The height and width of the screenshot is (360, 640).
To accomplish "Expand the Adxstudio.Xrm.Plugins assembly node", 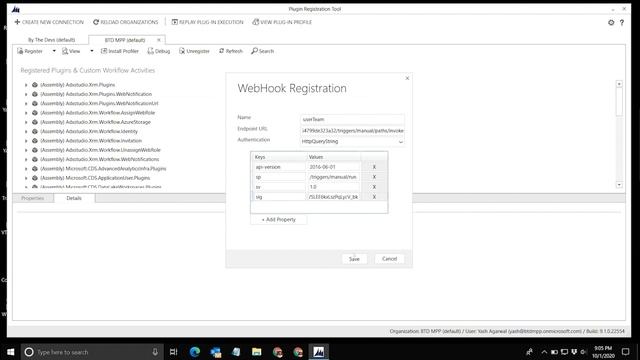I will (26, 85).
